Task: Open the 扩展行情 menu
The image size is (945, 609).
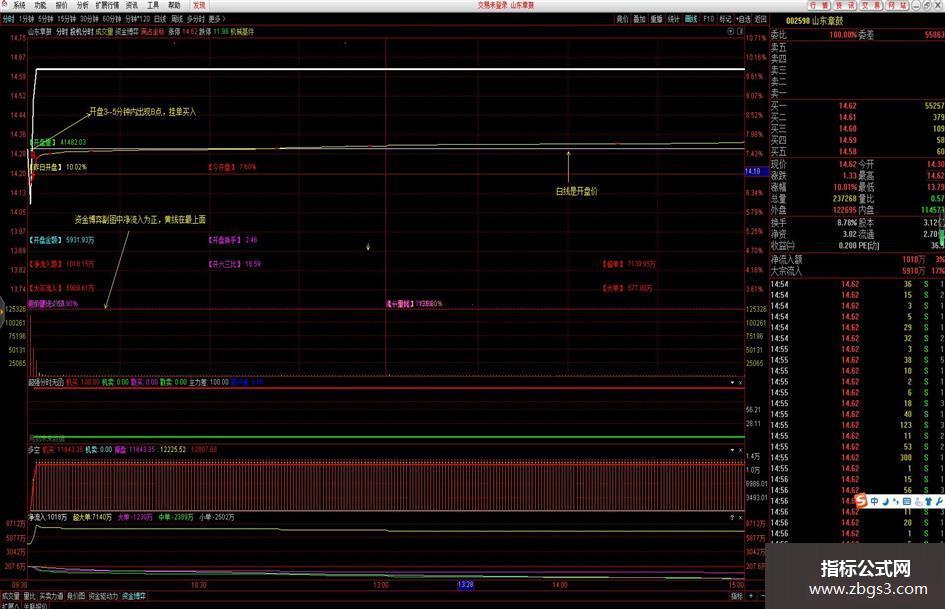Action: click(107, 5)
